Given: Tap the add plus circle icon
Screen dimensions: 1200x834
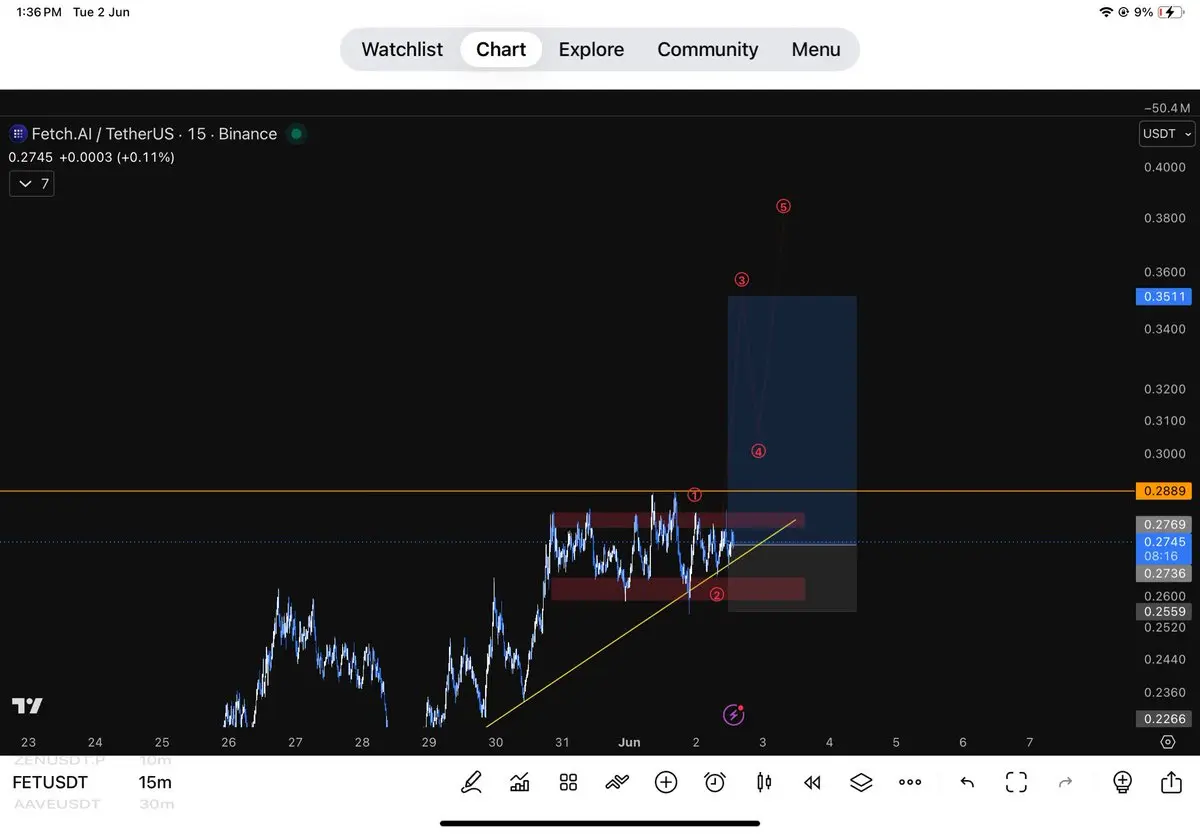Looking at the screenshot, I should pyautogui.click(x=666, y=782).
